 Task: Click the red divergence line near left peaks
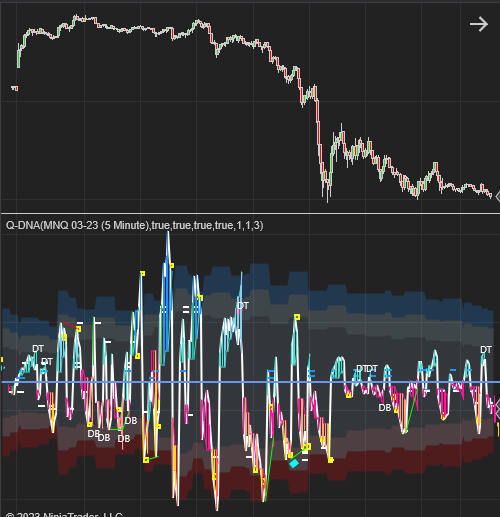click(70, 325)
